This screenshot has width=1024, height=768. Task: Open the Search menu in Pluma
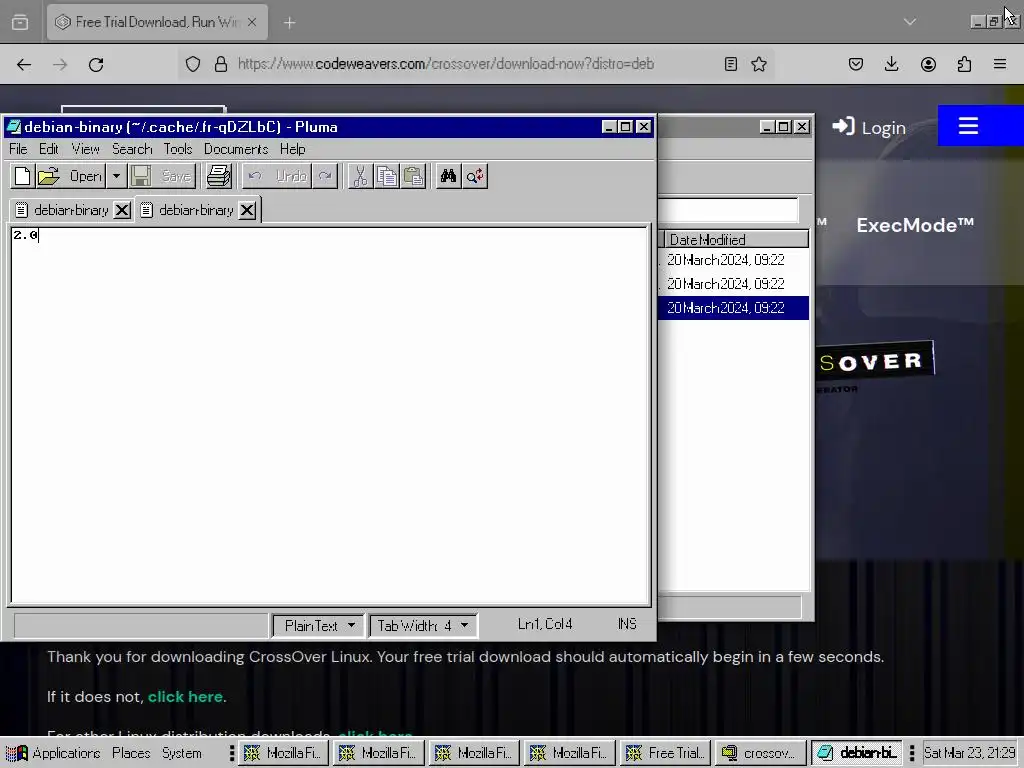[x=132, y=149]
